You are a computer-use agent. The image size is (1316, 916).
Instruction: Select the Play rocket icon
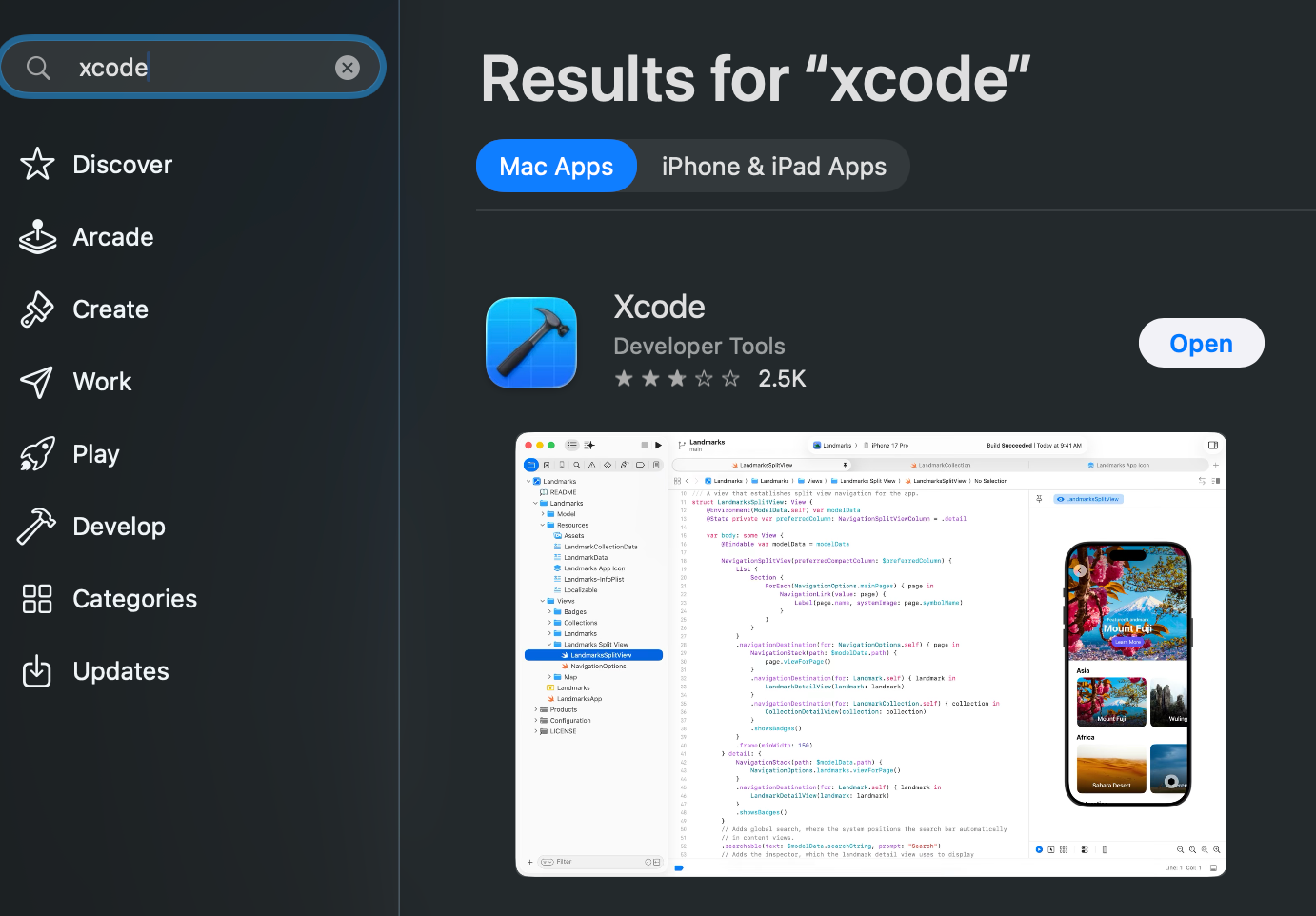(37, 454)
